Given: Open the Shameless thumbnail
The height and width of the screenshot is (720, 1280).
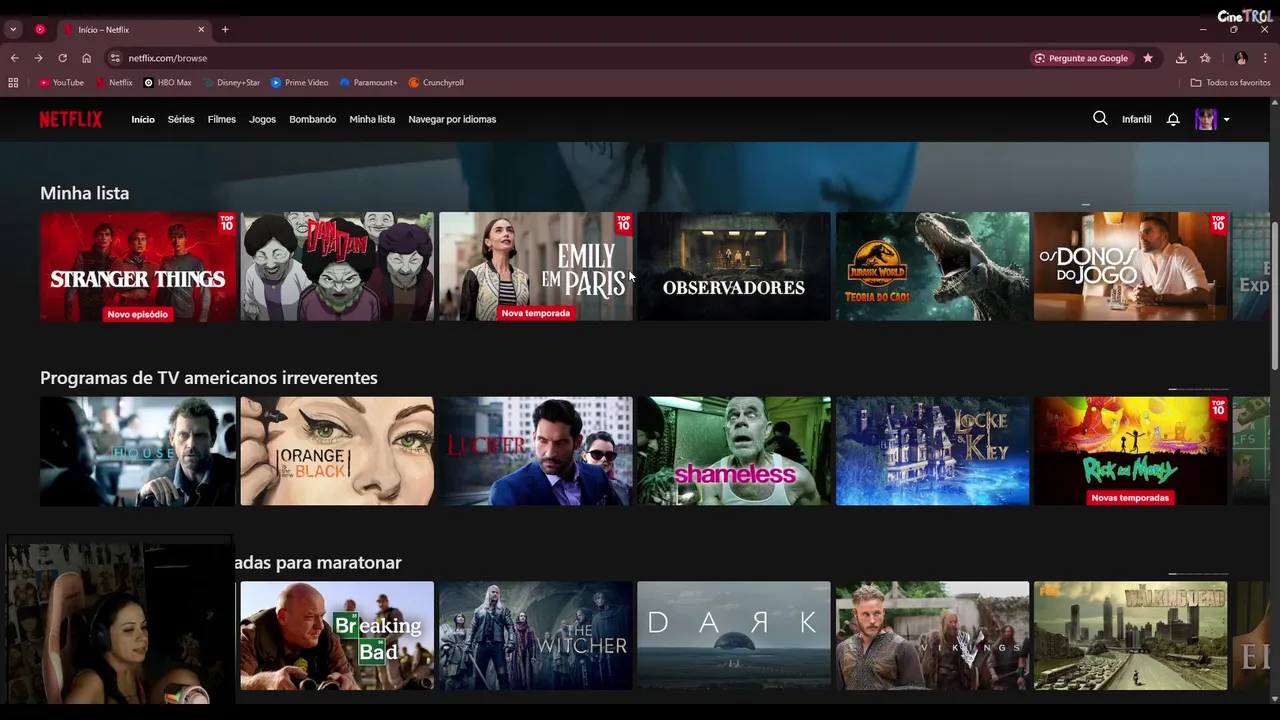Looking at the screenshot, I should [733, 451].
